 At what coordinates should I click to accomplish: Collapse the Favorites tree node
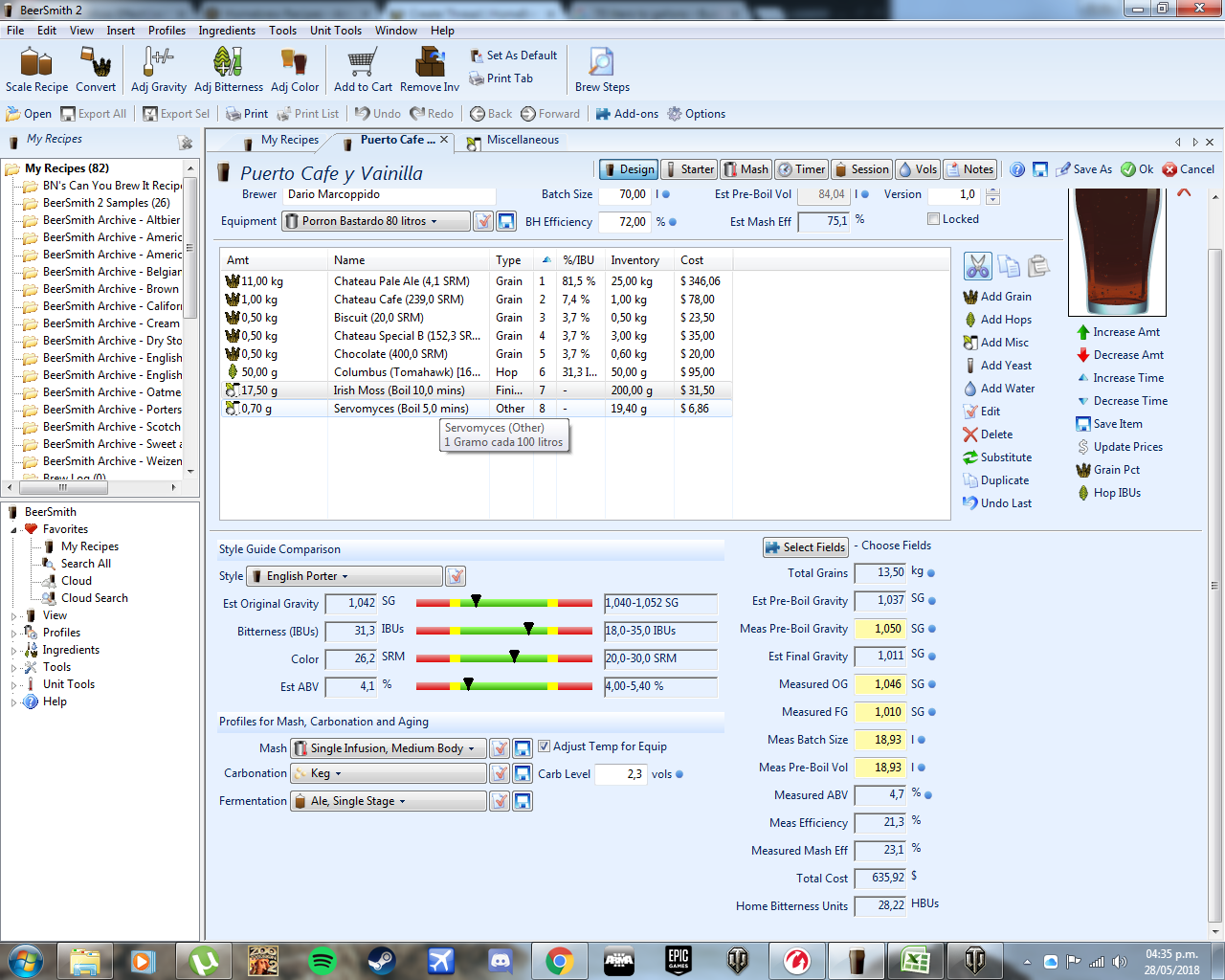coord(14,530)
